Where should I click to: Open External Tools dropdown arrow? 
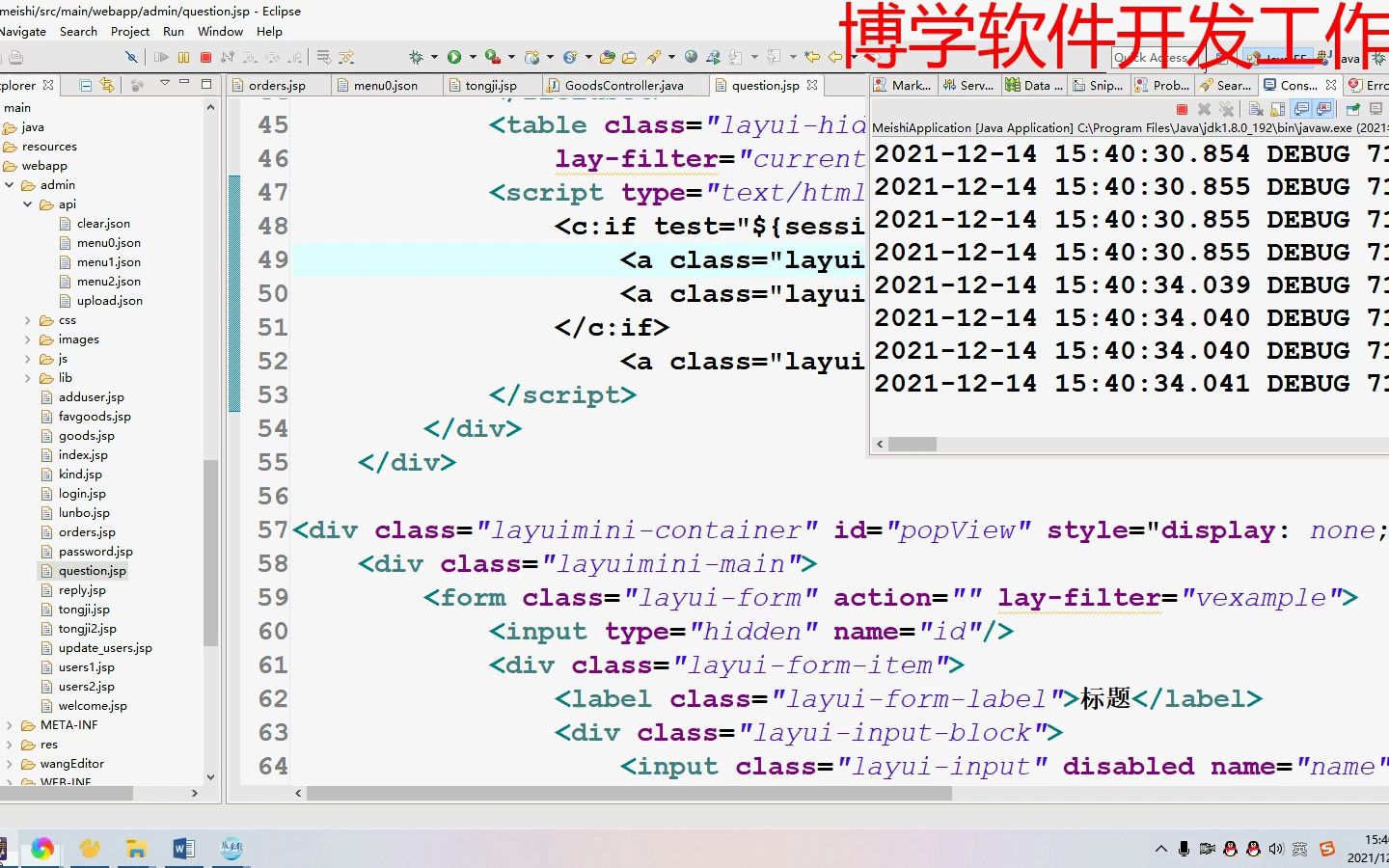click(x=511, y=57)
